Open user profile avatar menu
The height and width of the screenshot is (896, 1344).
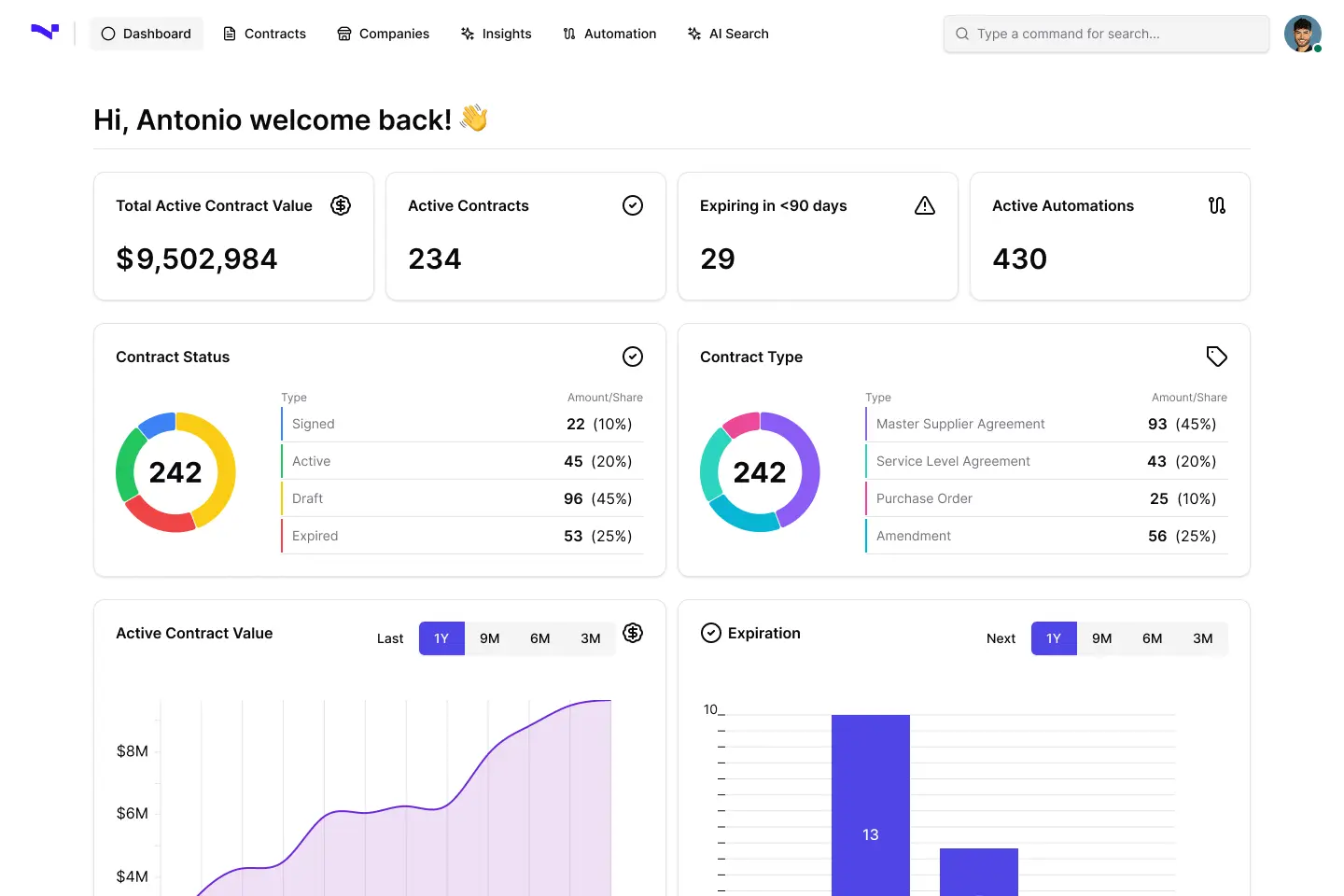(x=1303, y=34)
